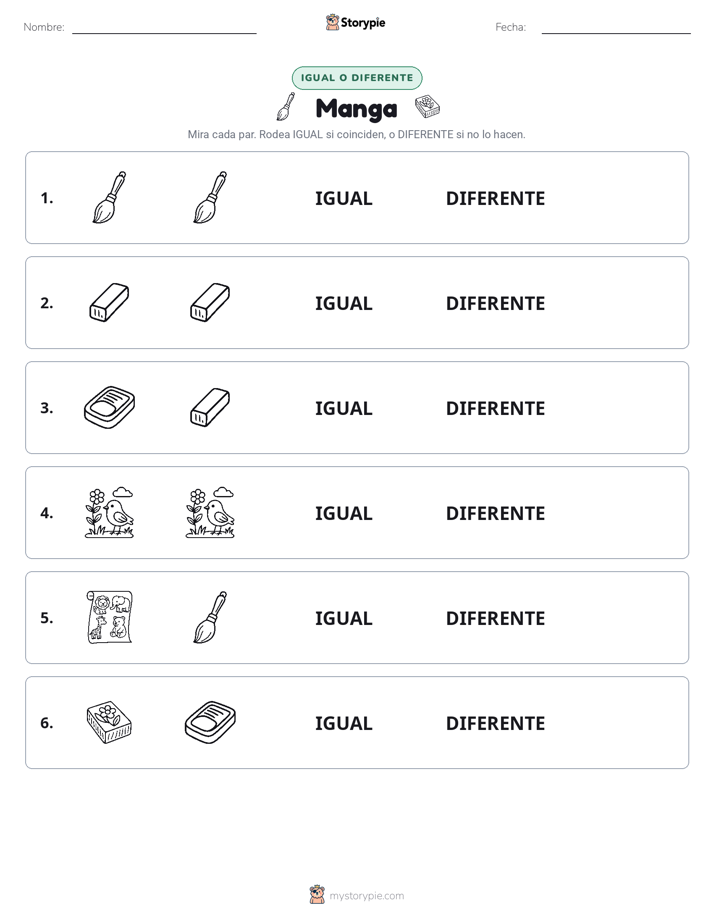
Task: Click the flower stamp box icon in row 6
Action: [x=110, y=722]
